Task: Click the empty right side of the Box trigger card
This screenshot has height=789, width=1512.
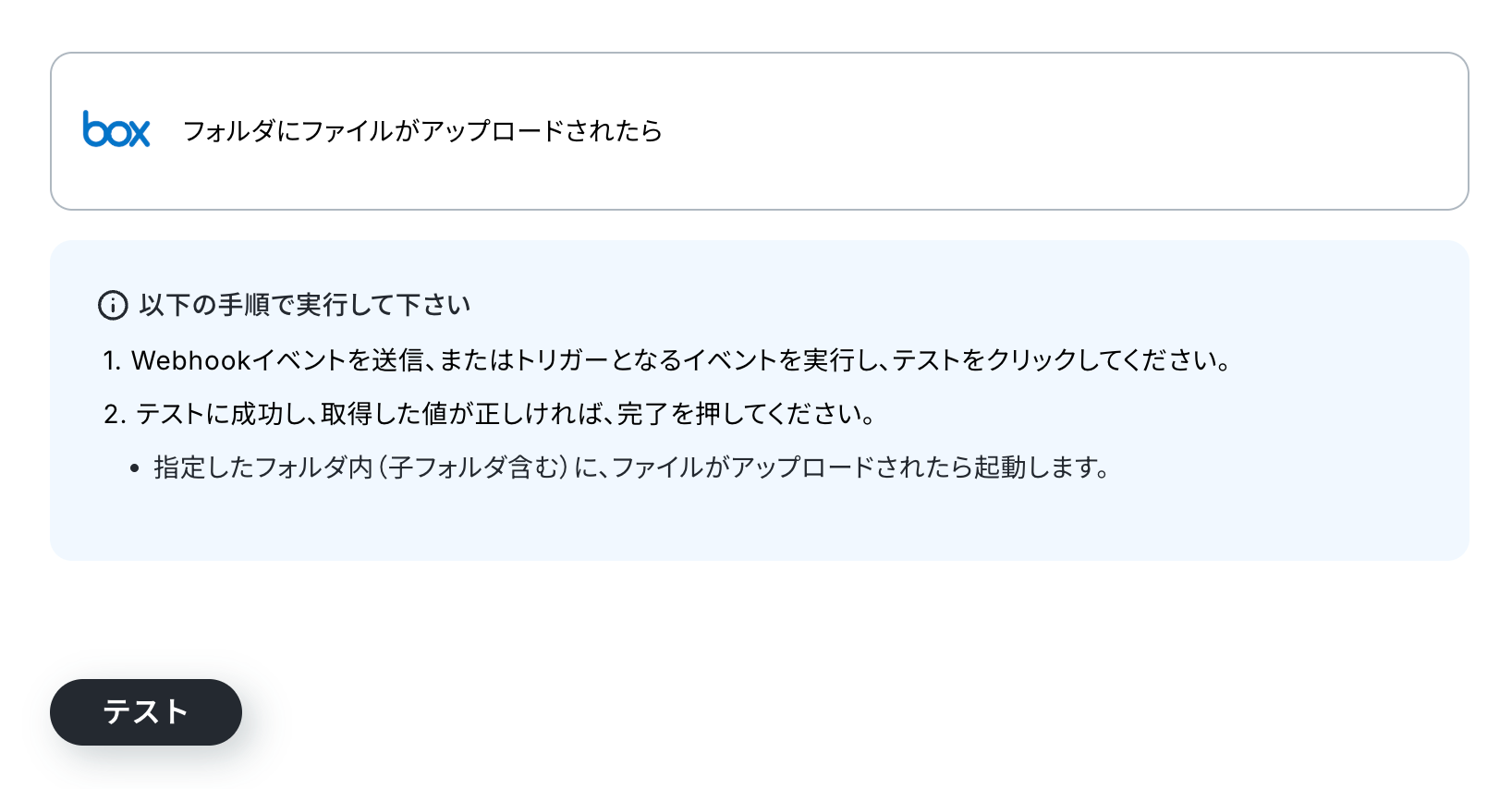Action: 1063,131
